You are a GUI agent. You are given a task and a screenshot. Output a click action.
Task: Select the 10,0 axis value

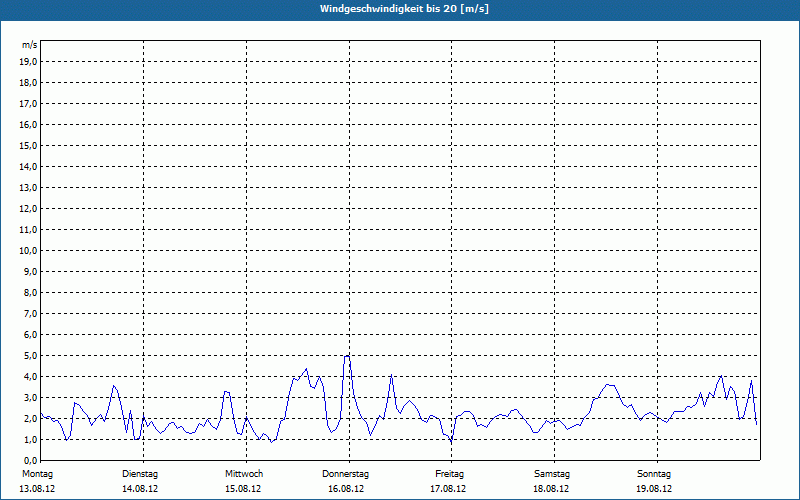click(x=29, y=251)
